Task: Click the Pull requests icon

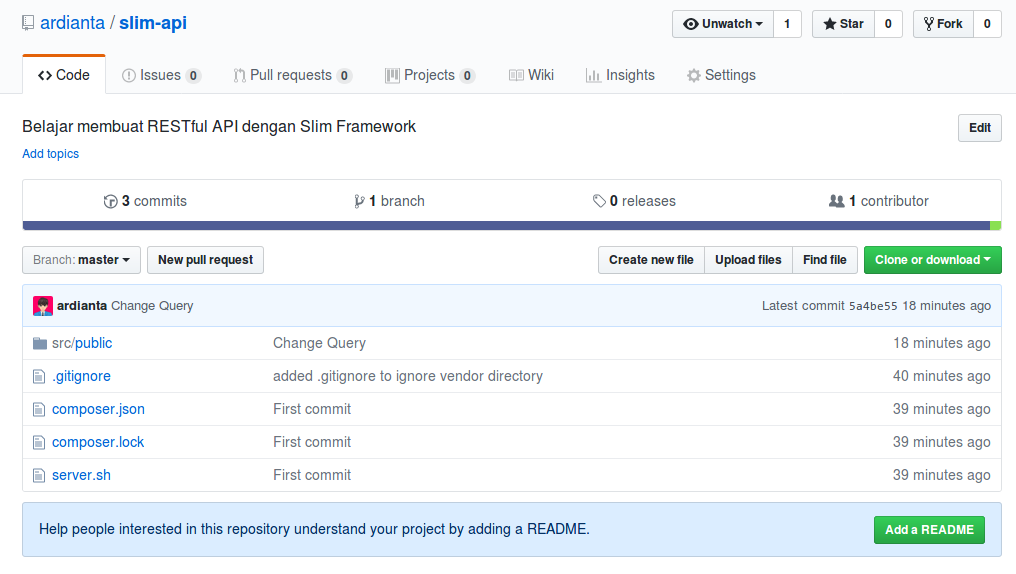Action: pos(239,76)
